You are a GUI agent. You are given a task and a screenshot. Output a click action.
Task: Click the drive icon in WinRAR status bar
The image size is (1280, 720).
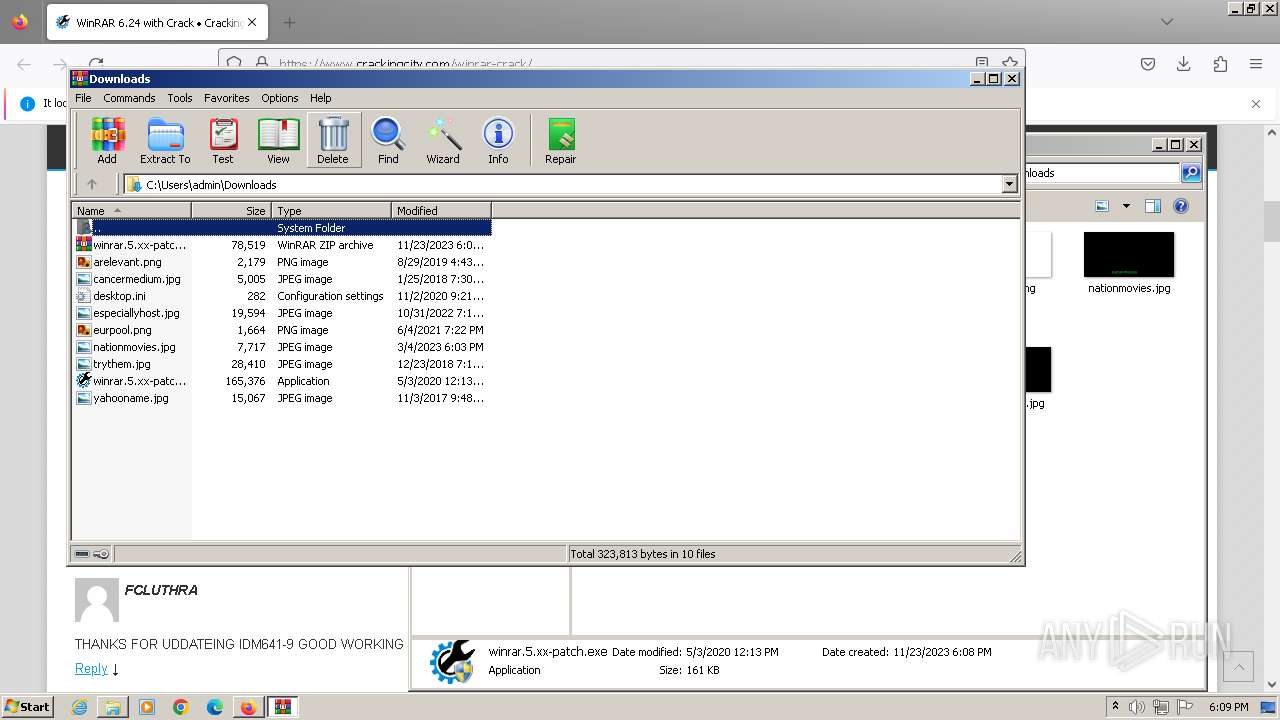pyautogui.click(x=82, y=554)
